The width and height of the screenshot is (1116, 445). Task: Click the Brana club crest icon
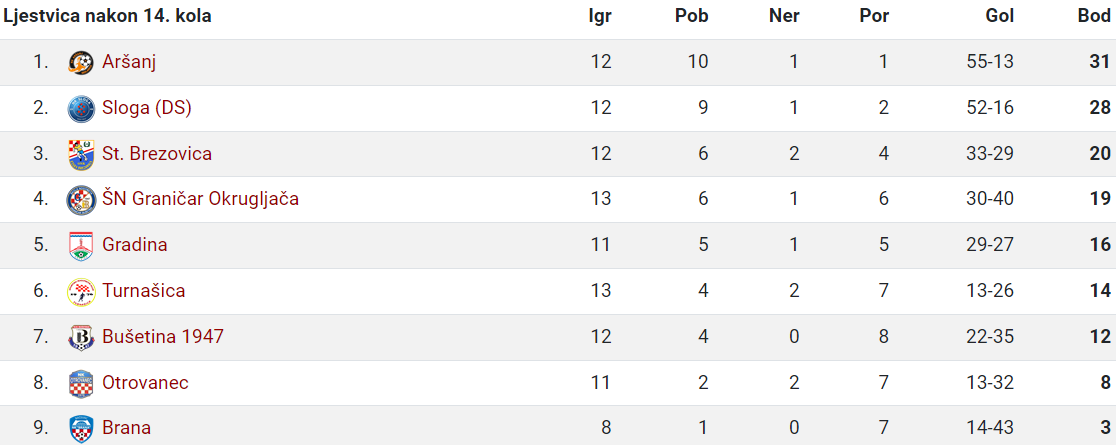tap(81, 429)
